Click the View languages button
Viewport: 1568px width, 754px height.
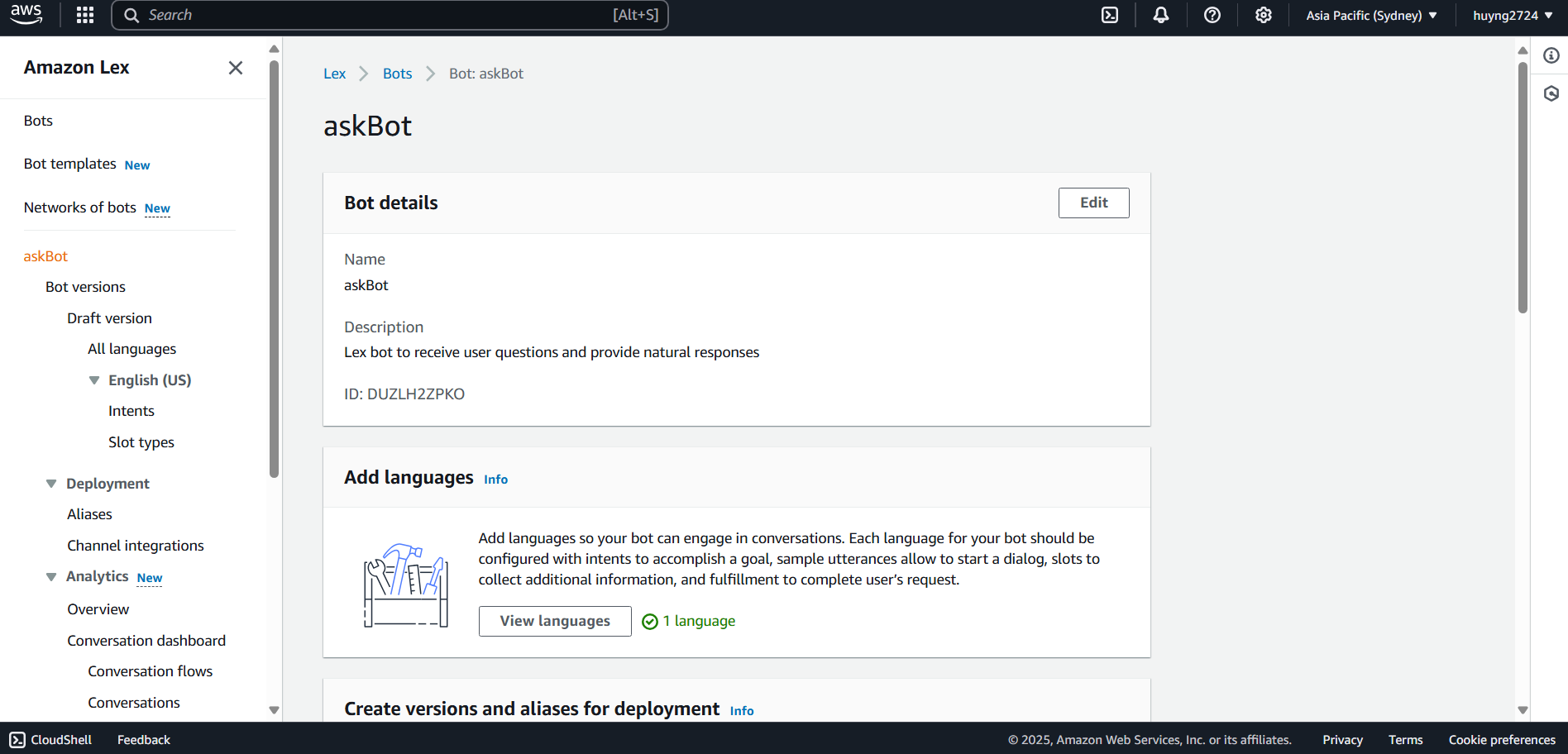[x=555, y=621]
